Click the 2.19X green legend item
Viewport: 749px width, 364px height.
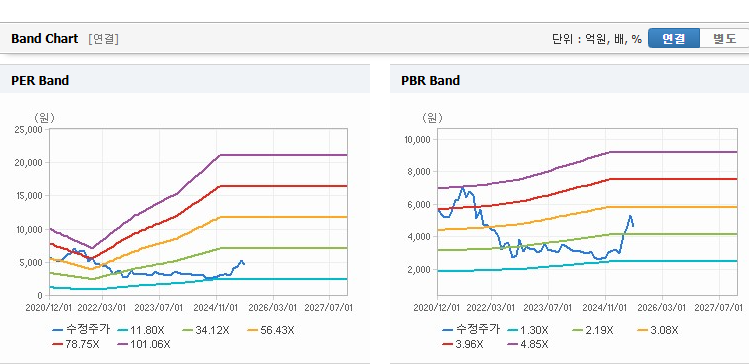[x=593, y=330]
